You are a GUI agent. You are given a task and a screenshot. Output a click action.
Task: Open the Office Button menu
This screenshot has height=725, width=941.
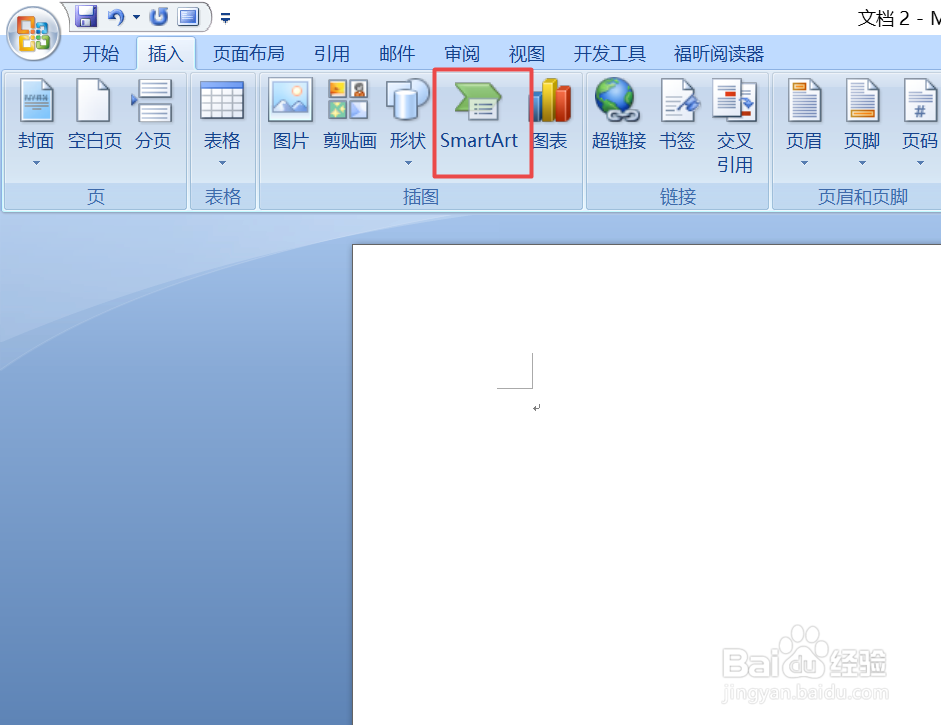34,33
